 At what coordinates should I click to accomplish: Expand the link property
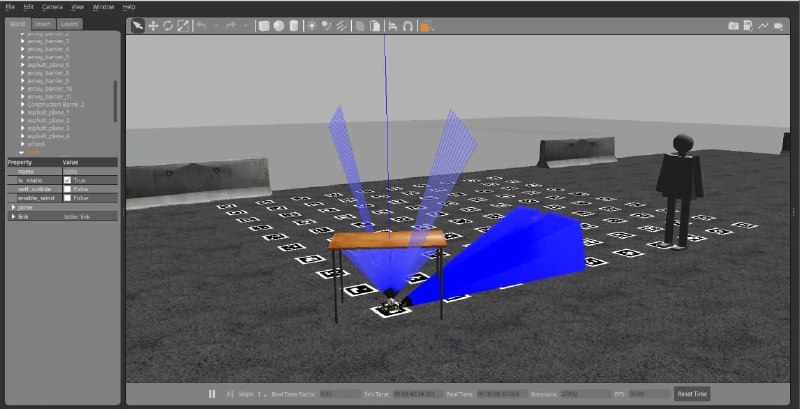tap(13, 217)
